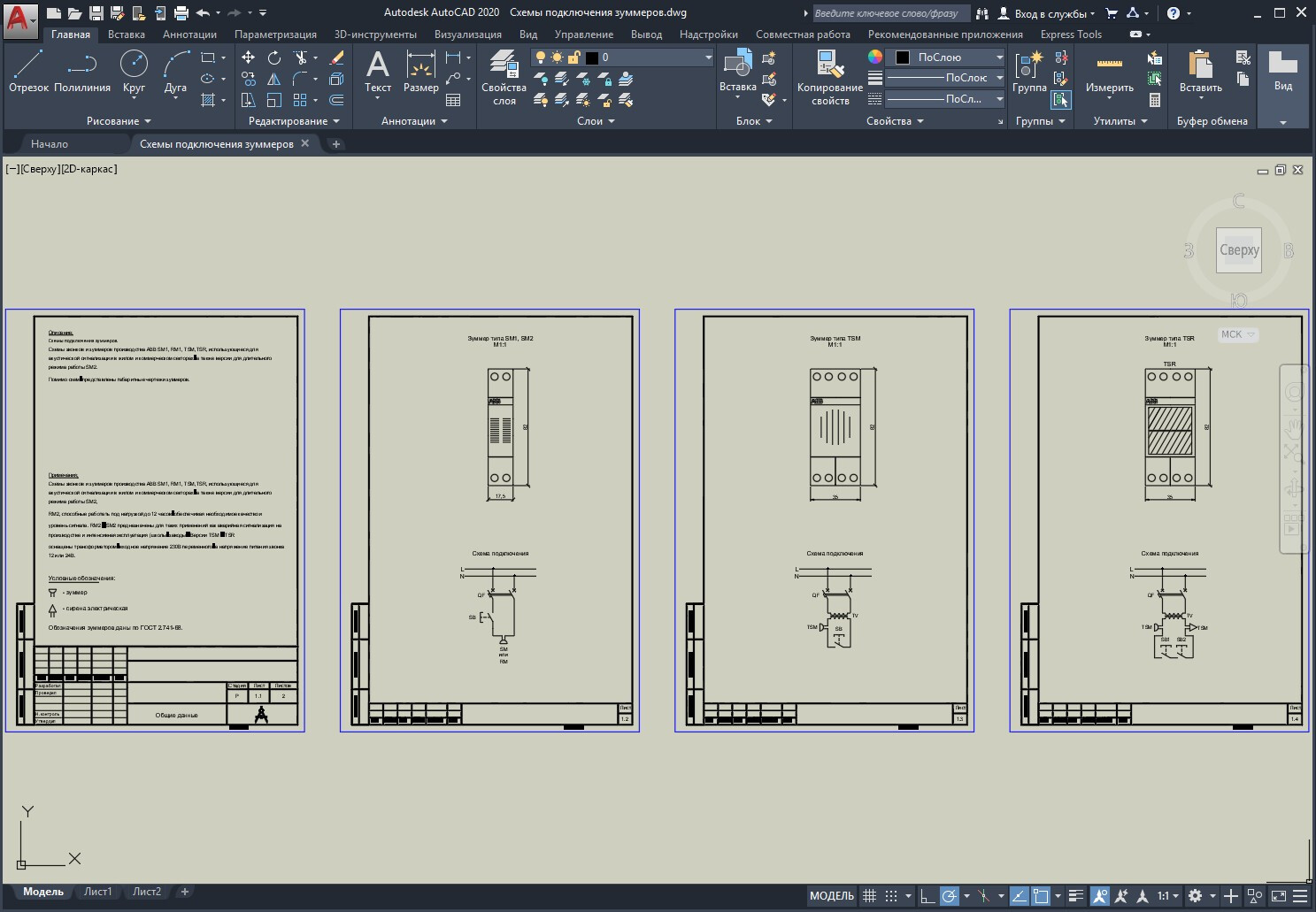Click the keyword search input field
The height and width of the screenshot is (912, 1316).
(889, 13)
